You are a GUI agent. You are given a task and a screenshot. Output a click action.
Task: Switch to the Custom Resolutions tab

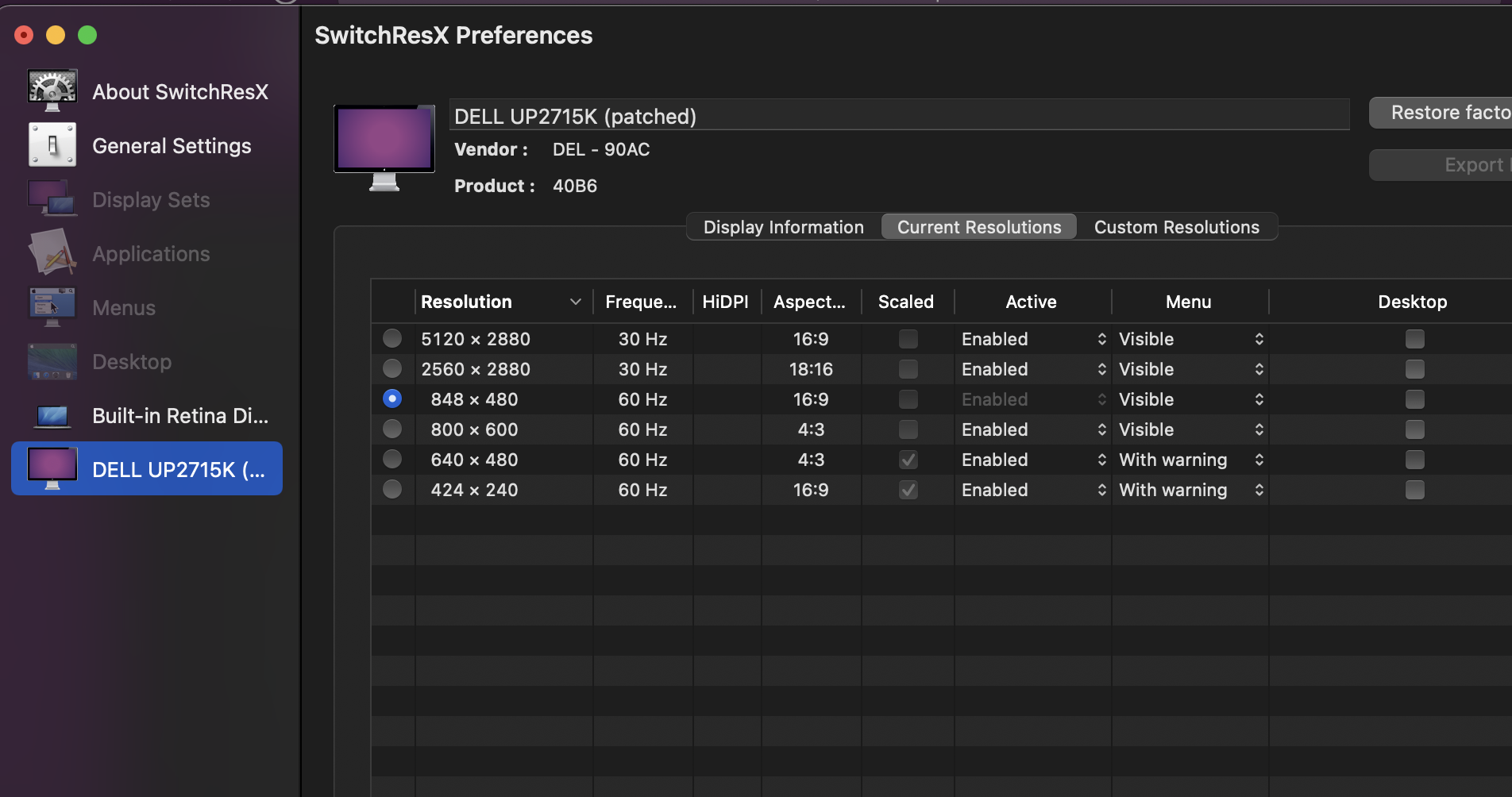1177,227
